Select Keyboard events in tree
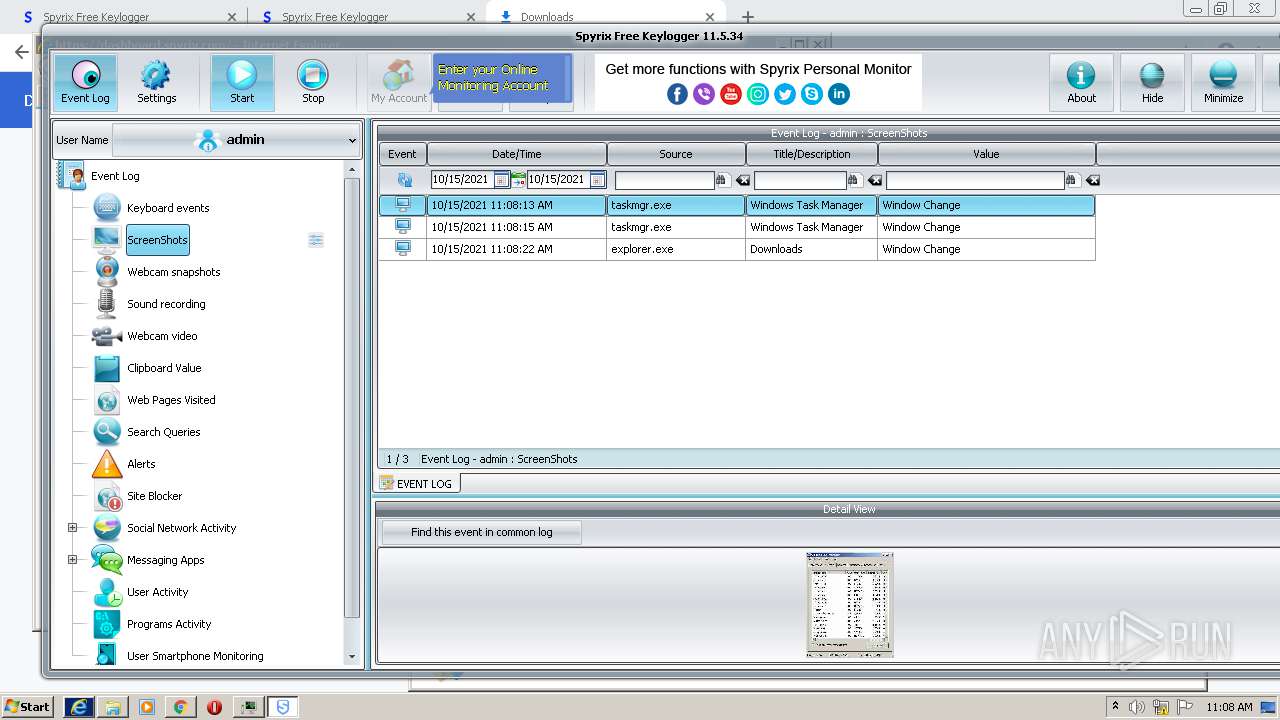Viewport: 1280px width, 720px height. 168,208
